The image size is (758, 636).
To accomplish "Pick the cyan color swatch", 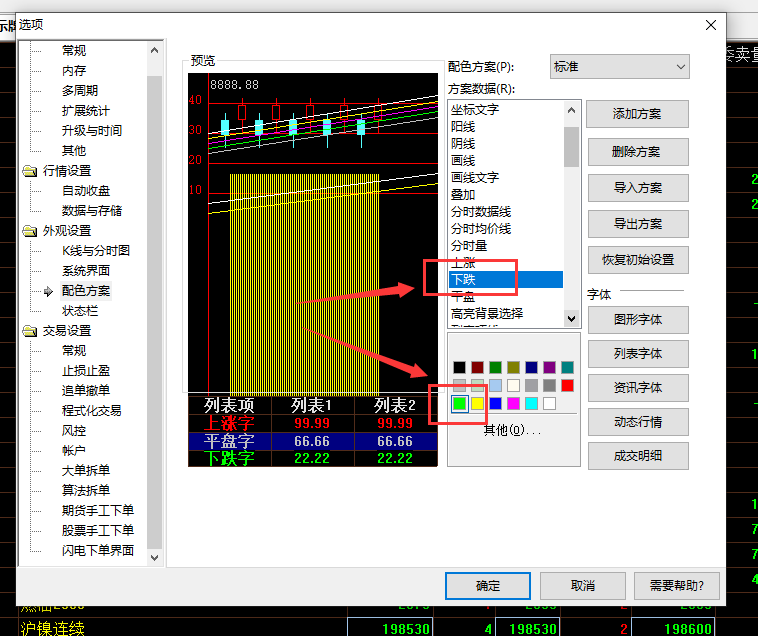I will pos(531,404).
